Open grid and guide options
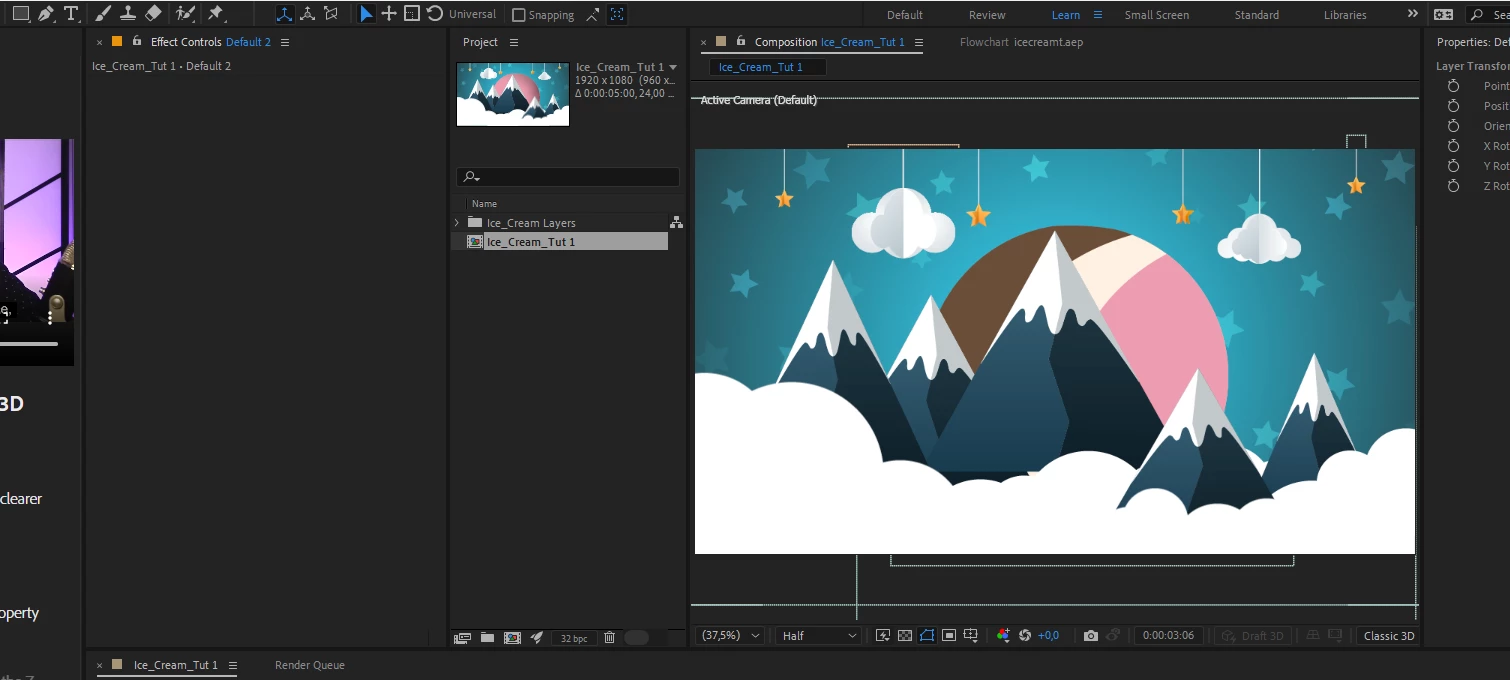Screen dimensions: 1510x680 tap(971, 636)
